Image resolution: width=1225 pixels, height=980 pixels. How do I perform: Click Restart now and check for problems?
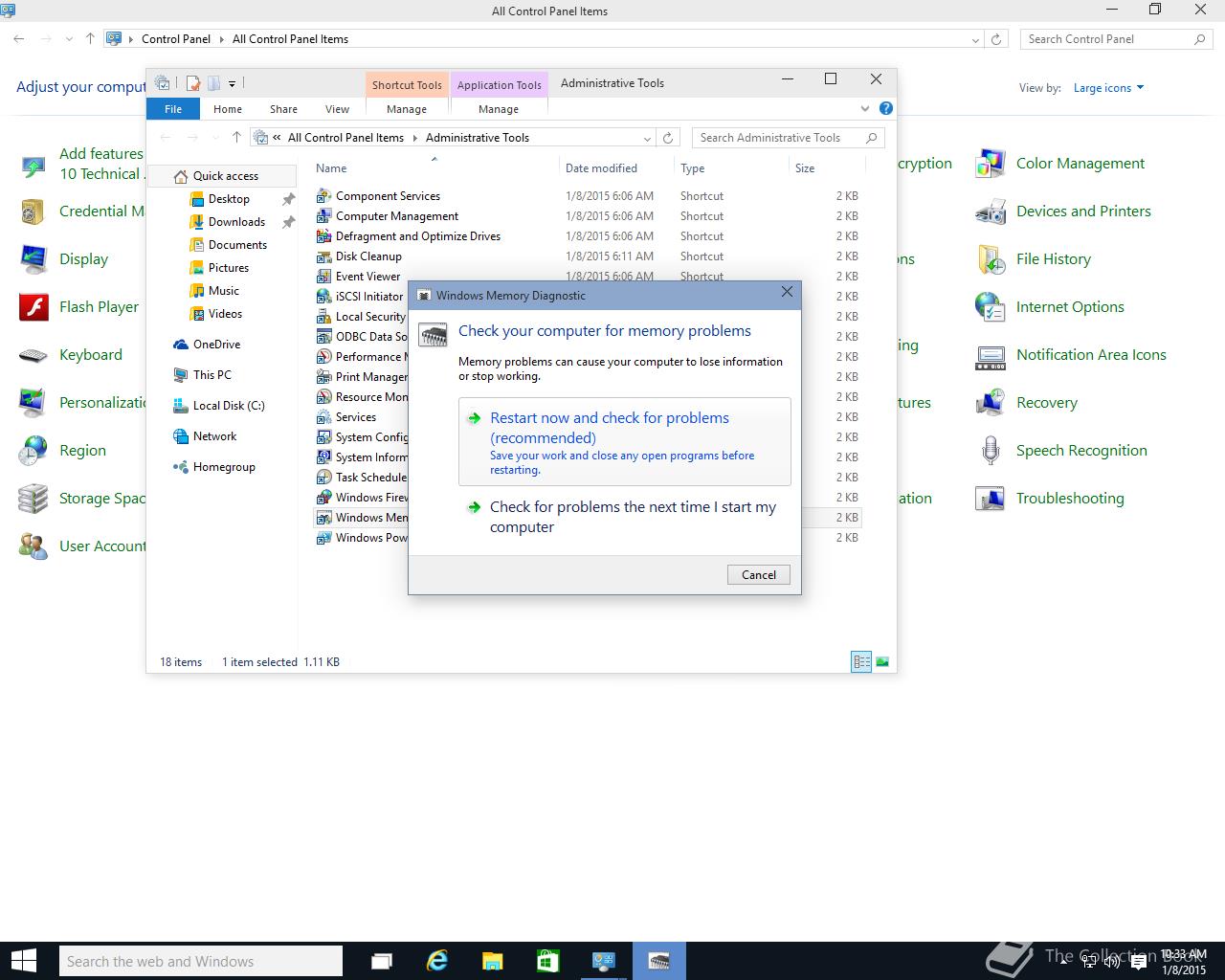[x=625, y=441]
